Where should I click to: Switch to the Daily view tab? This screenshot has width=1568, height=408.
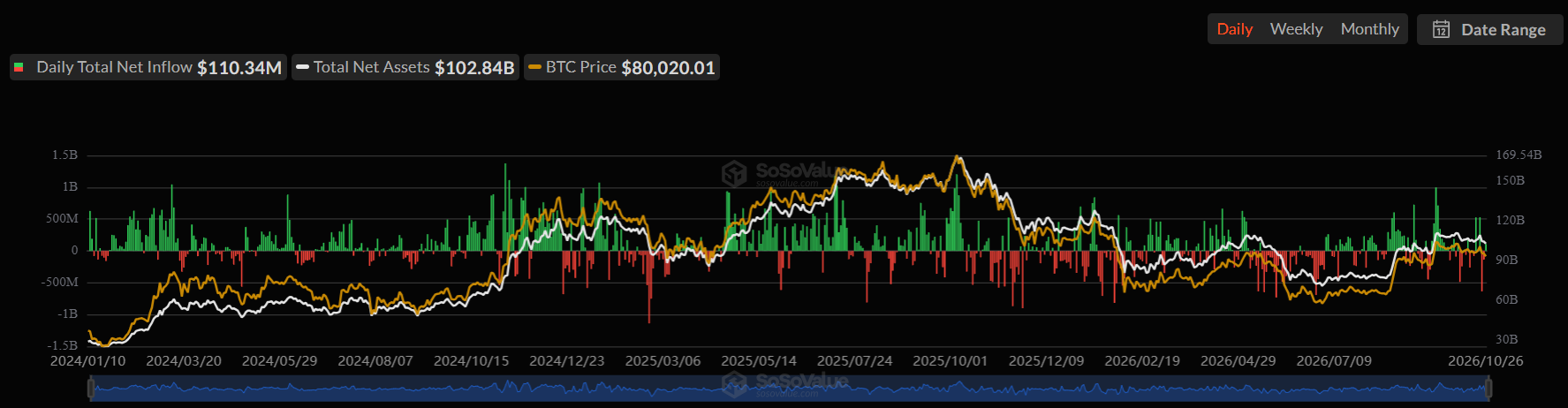coord(1234,29)
